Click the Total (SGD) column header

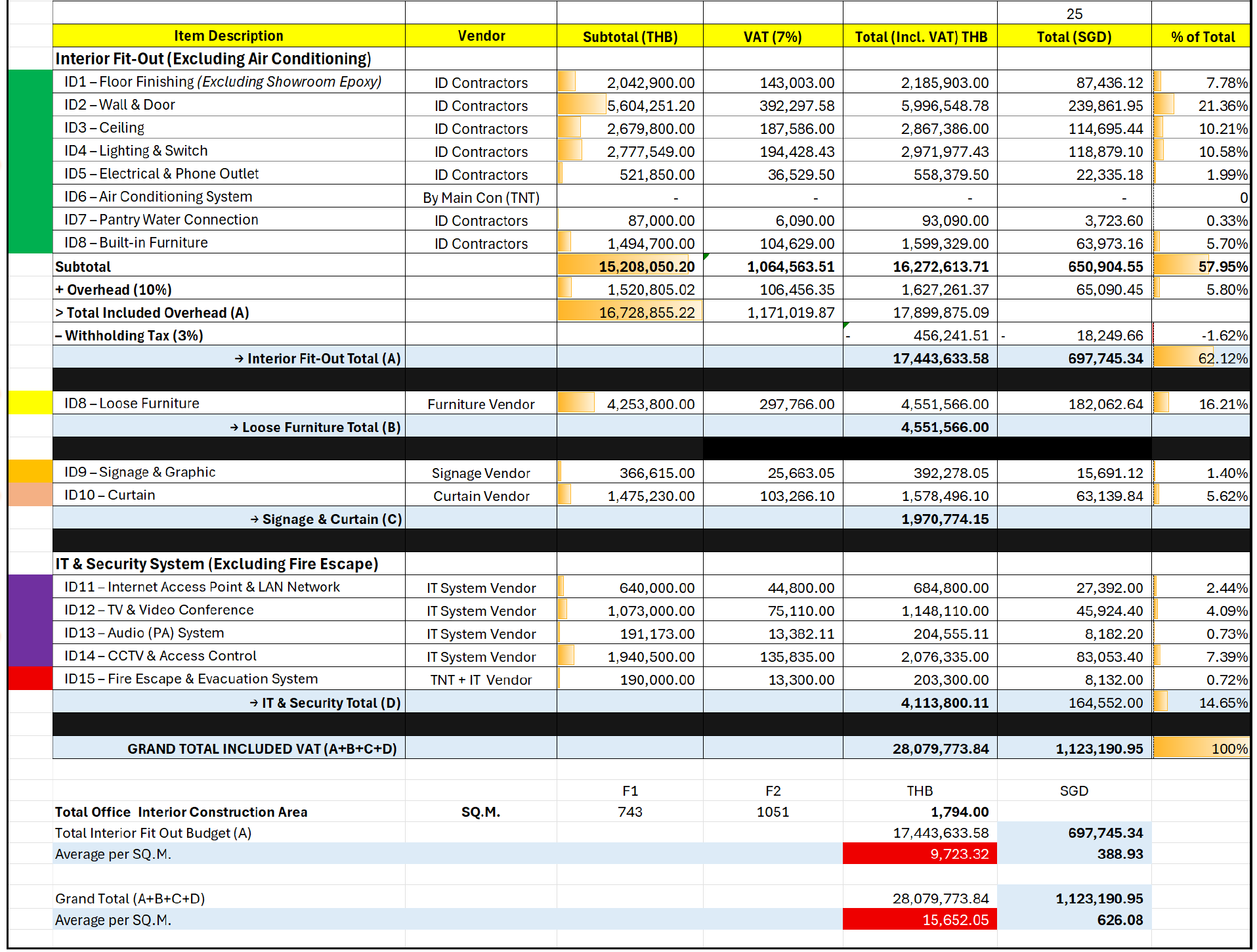pyautogui.click(x=1073, y=37)
